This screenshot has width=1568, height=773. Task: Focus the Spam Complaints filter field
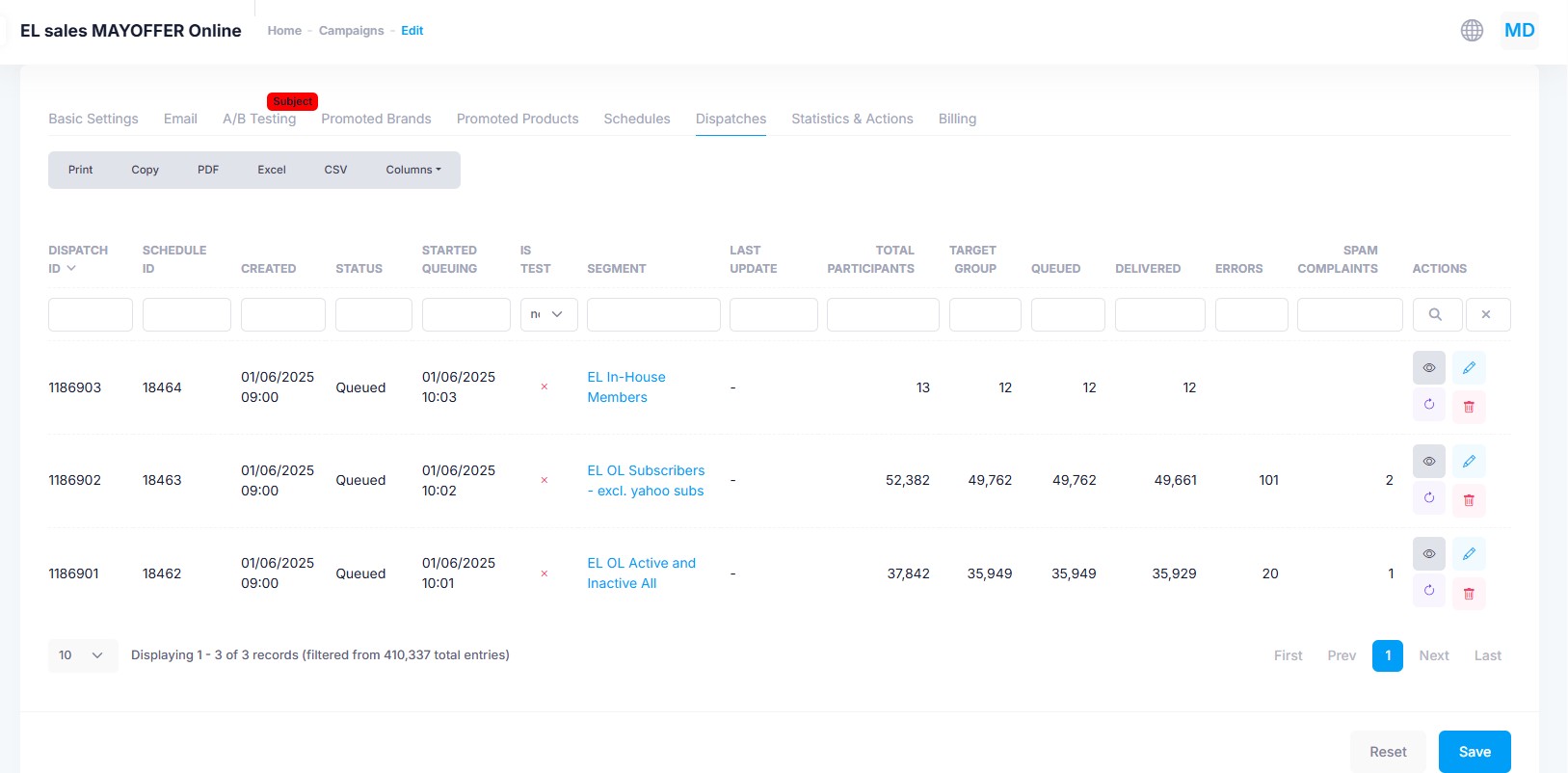(x=1350, y=314)
